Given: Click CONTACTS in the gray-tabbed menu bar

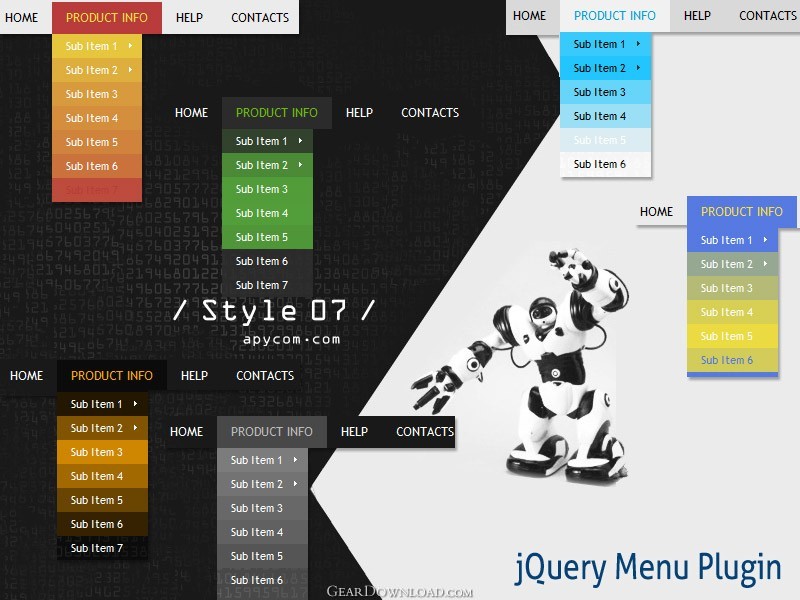Looking at the screenshot, I should (x=425, y=432).
